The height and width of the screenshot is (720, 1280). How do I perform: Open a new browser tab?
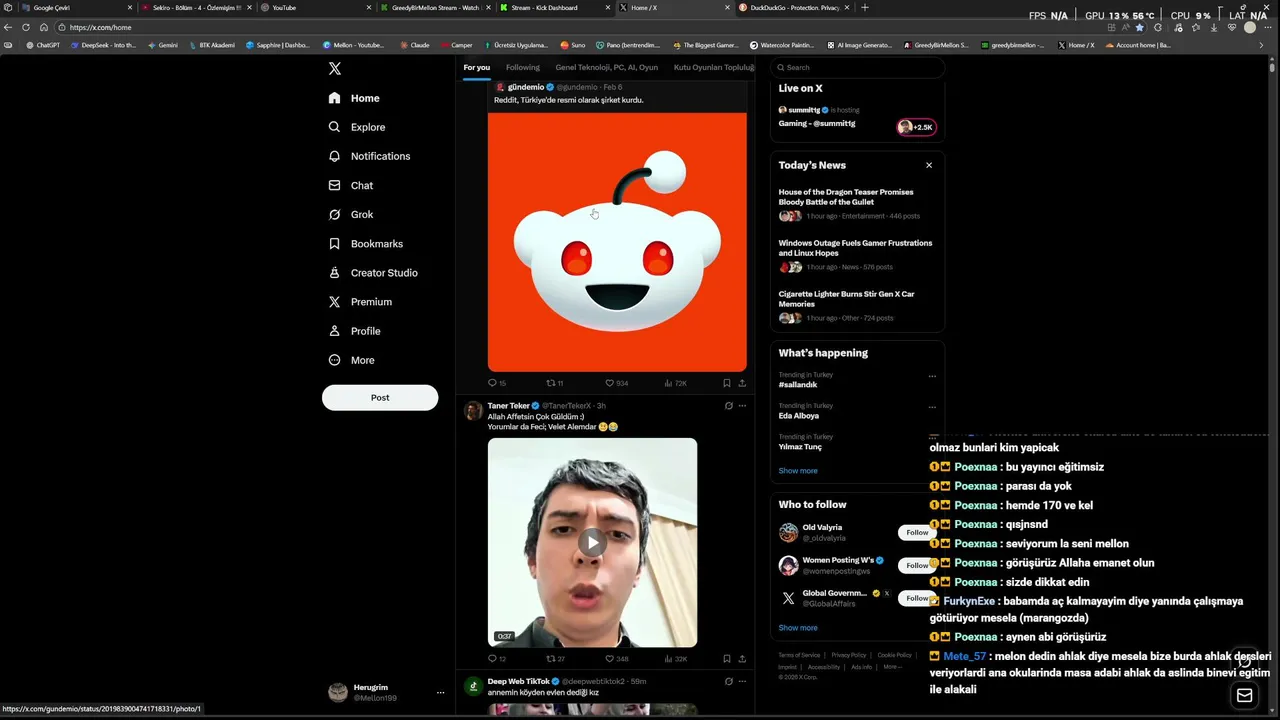point(865,8)
